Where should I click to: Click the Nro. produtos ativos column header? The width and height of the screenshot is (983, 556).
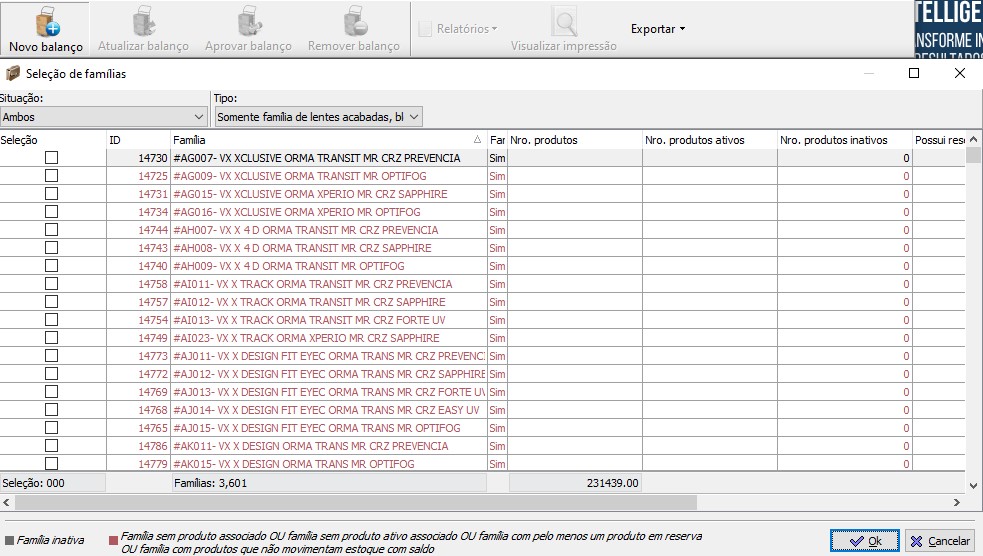point(710,140)
